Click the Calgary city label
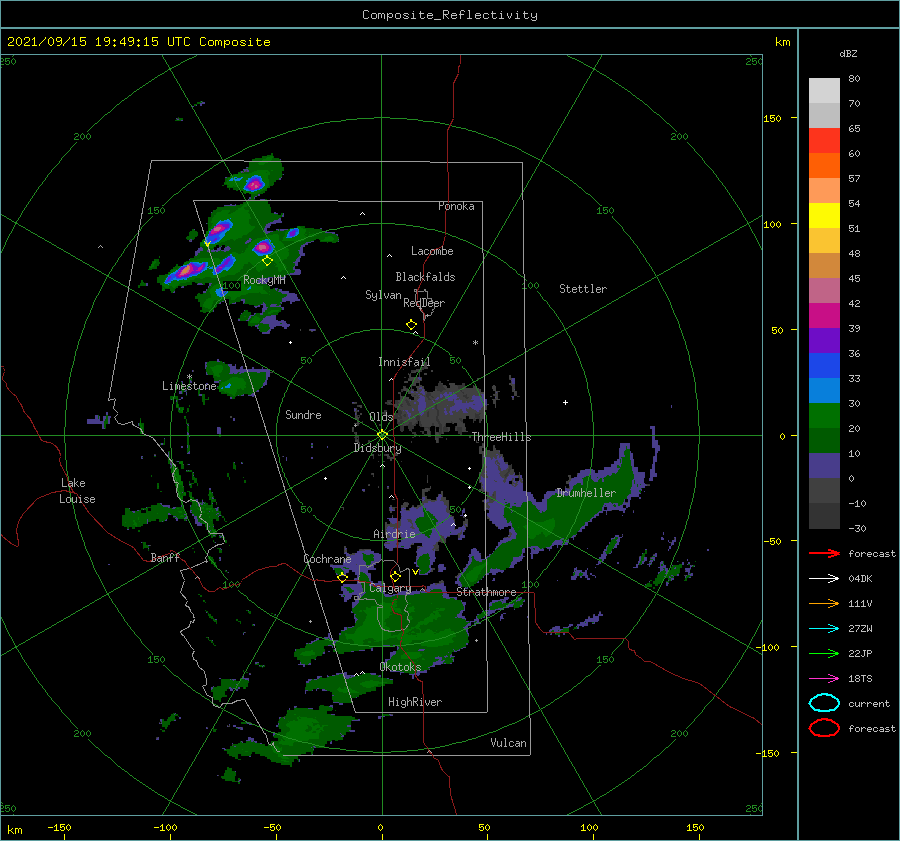Viewport: 900px width, 841px height. pos(390,588)
